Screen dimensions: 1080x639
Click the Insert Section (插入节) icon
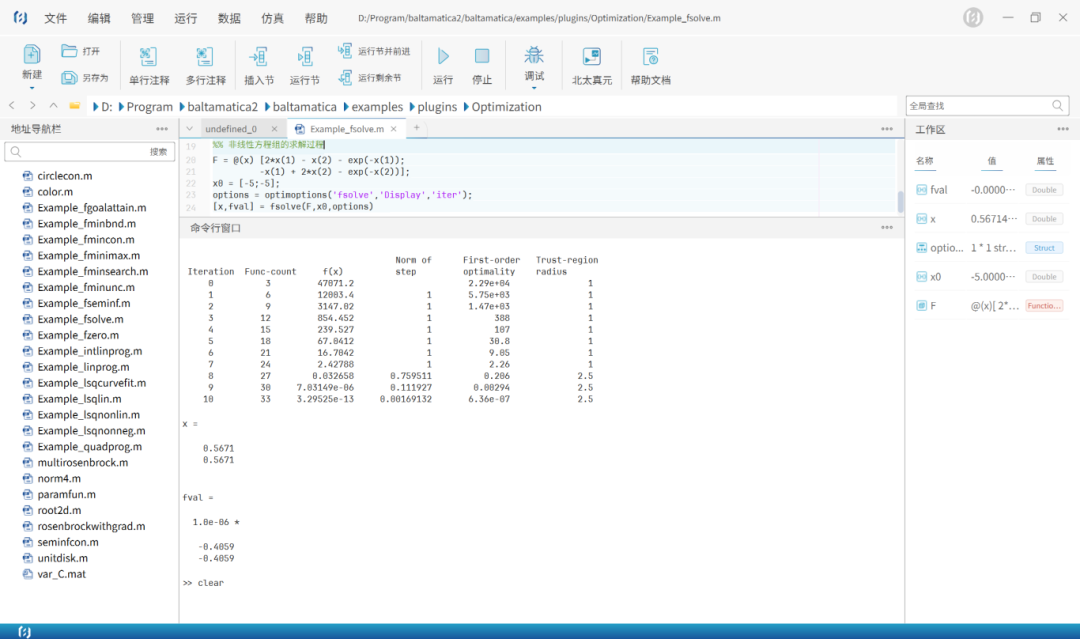tap(259, 57)
